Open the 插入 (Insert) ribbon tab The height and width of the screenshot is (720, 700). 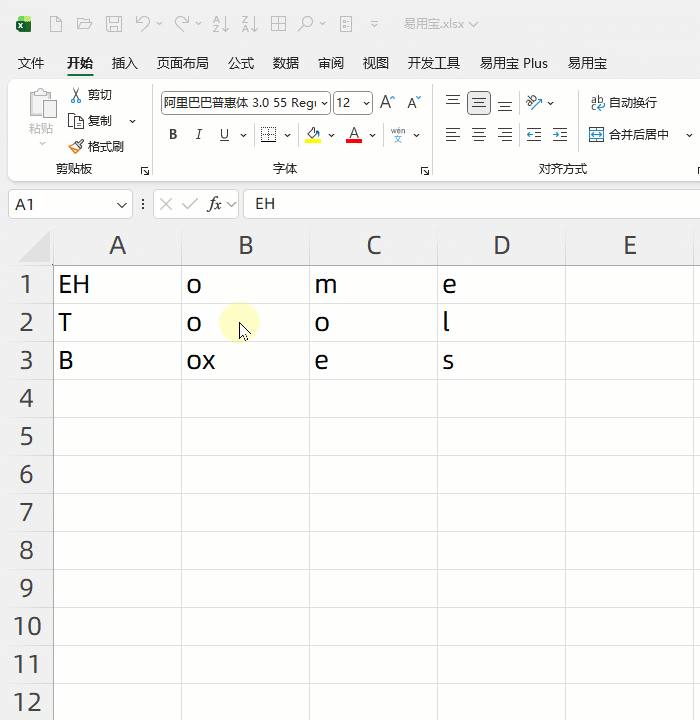pos(125,63)
